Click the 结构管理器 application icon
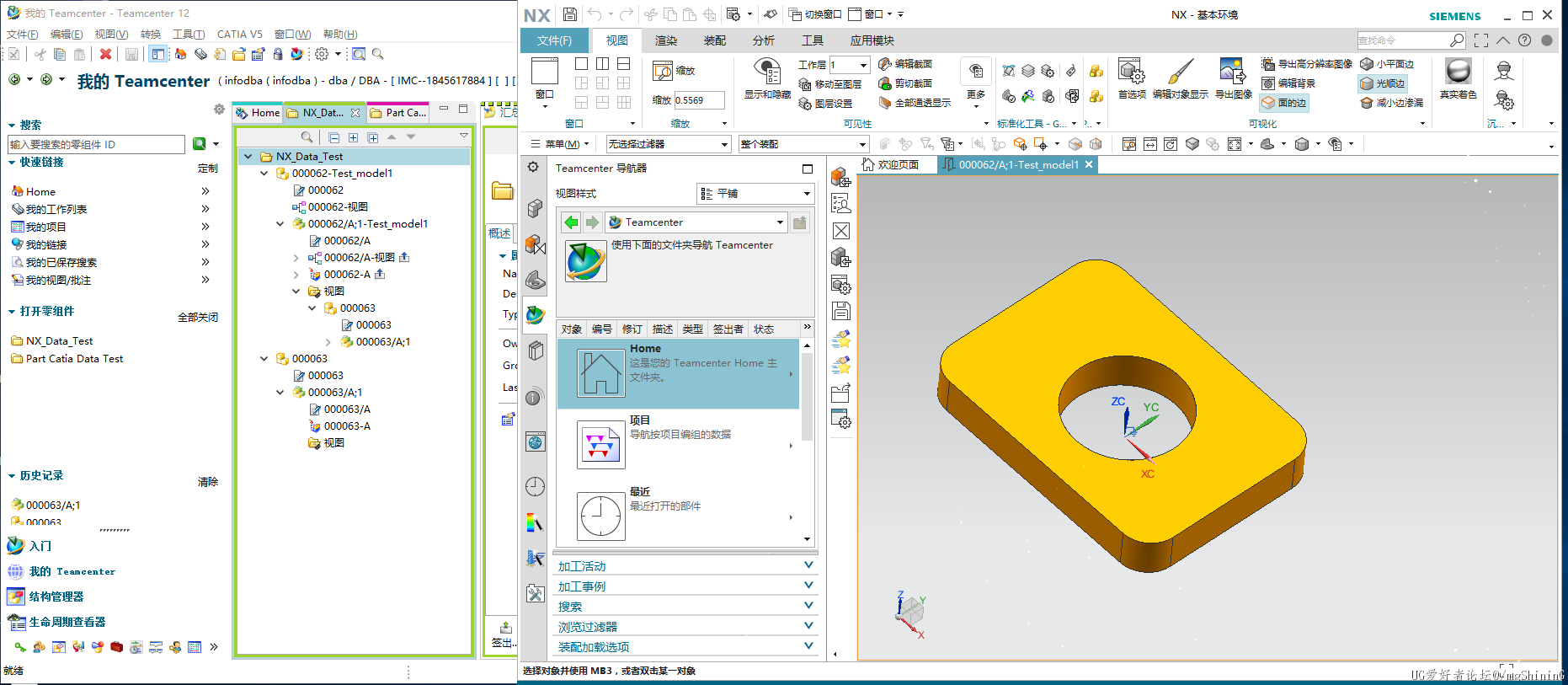Image resolution: width=1568 pixels, height=685 pixels. [16, 597]
